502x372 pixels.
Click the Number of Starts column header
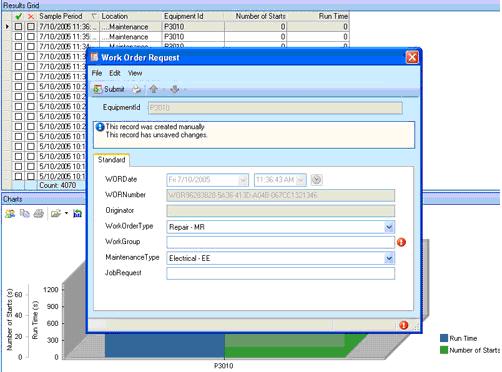[255, 16]
